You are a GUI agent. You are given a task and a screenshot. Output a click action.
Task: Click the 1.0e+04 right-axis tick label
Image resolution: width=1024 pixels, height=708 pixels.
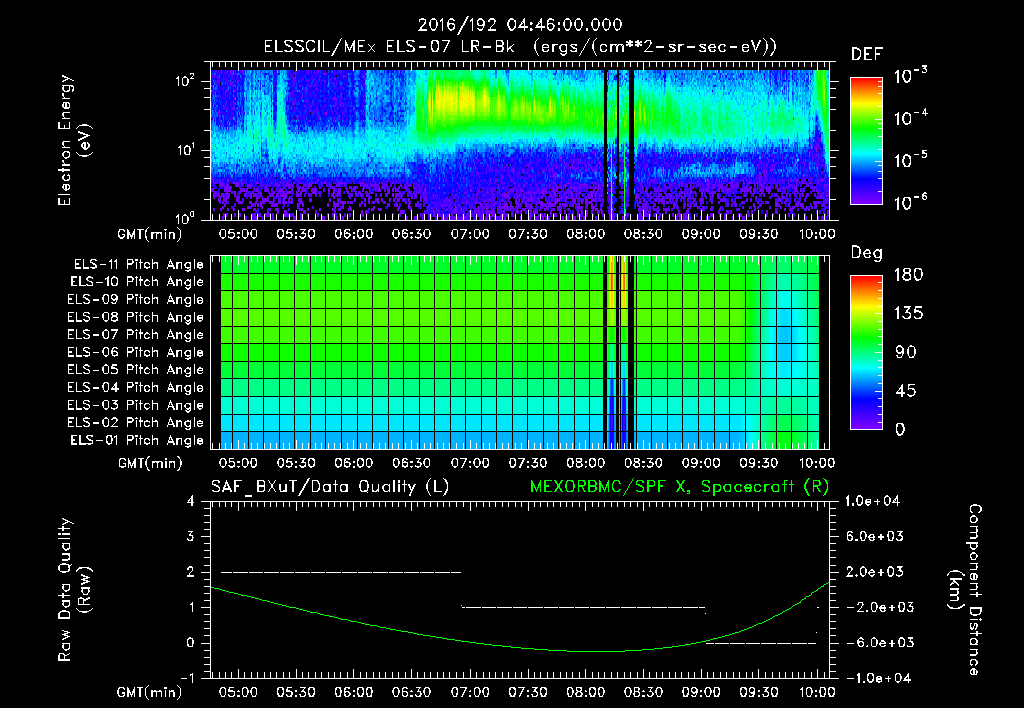pyautogui.click(x=872, y=501)
